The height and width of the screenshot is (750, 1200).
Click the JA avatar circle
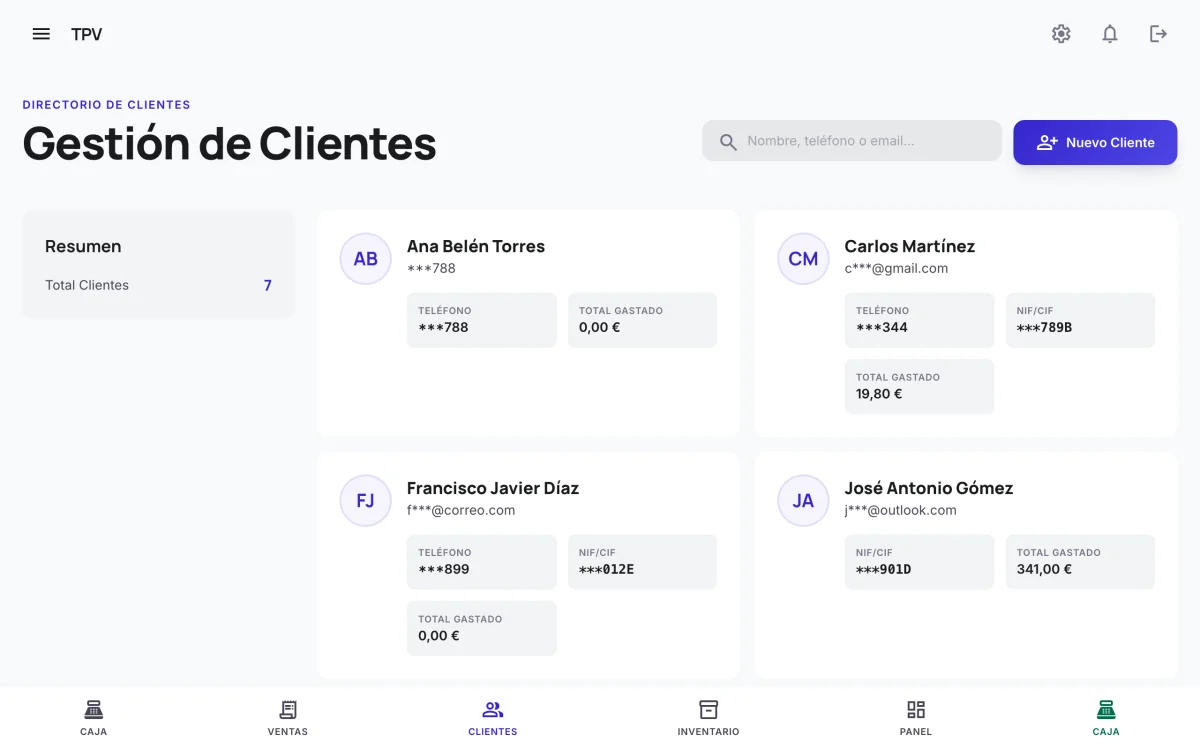click(803, 501)
